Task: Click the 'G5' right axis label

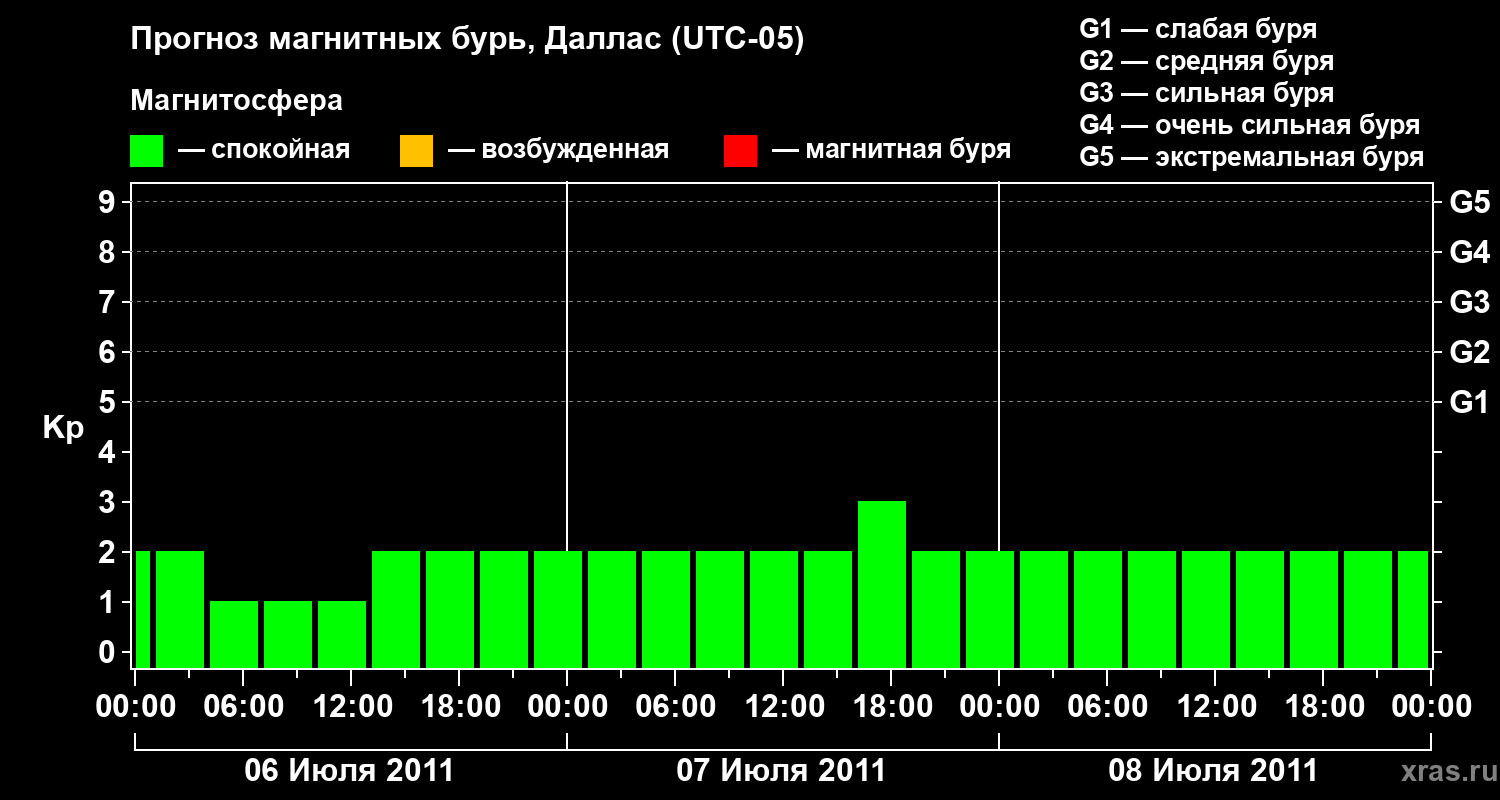Action: point(1469,202)
